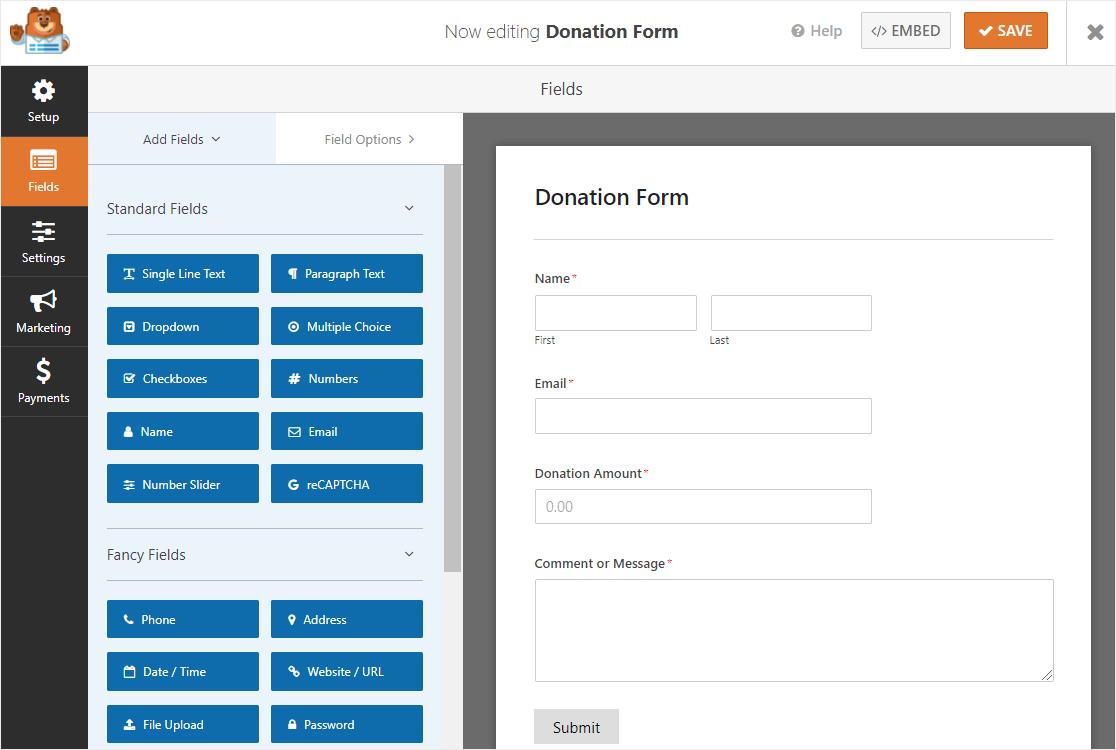Switch to the Field Options tab
Screen dimensions: 1116x750
(x=369, y=139)
